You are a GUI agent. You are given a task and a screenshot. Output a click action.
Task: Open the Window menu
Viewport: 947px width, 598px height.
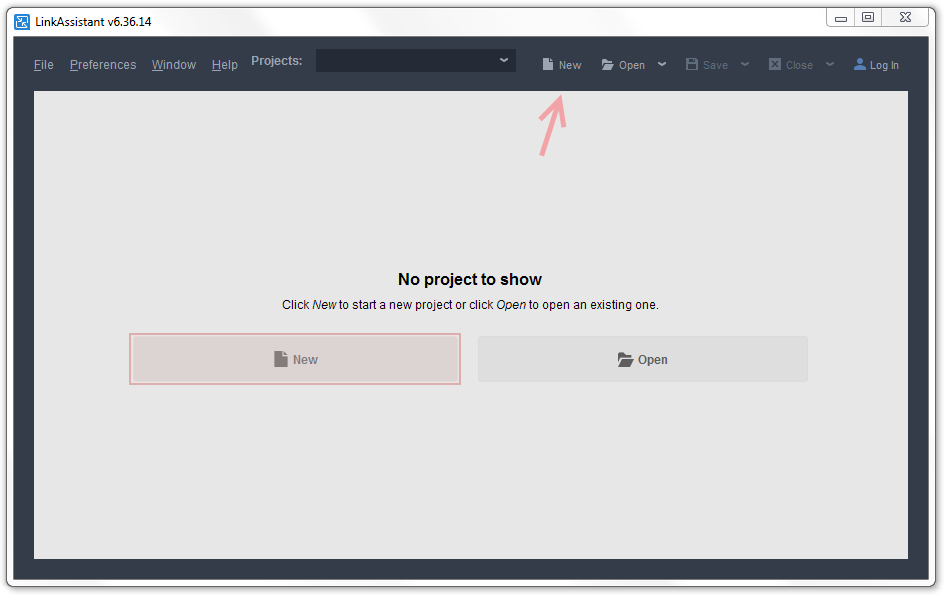tap(174, 65)
